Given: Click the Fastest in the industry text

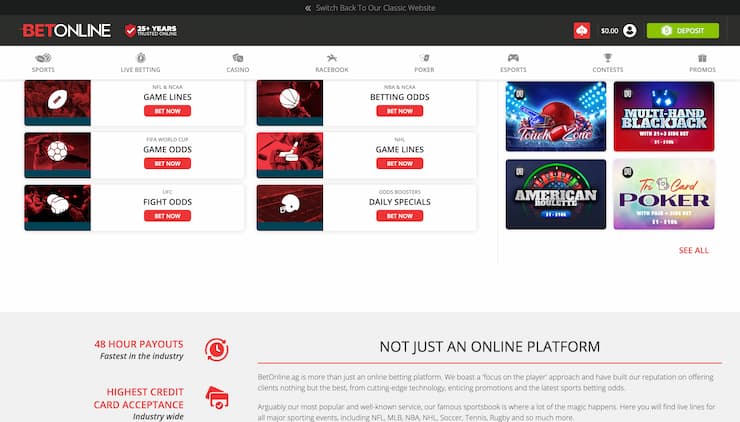Looking at the screenshot, I should (x=142, y=356).
